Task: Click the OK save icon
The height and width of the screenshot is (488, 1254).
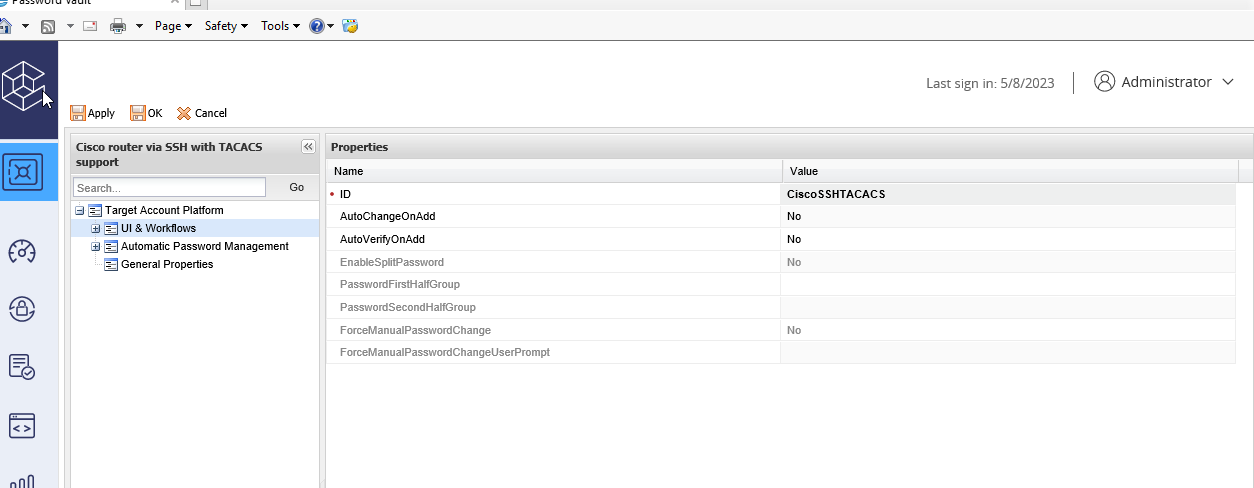Action: (138, 113)
